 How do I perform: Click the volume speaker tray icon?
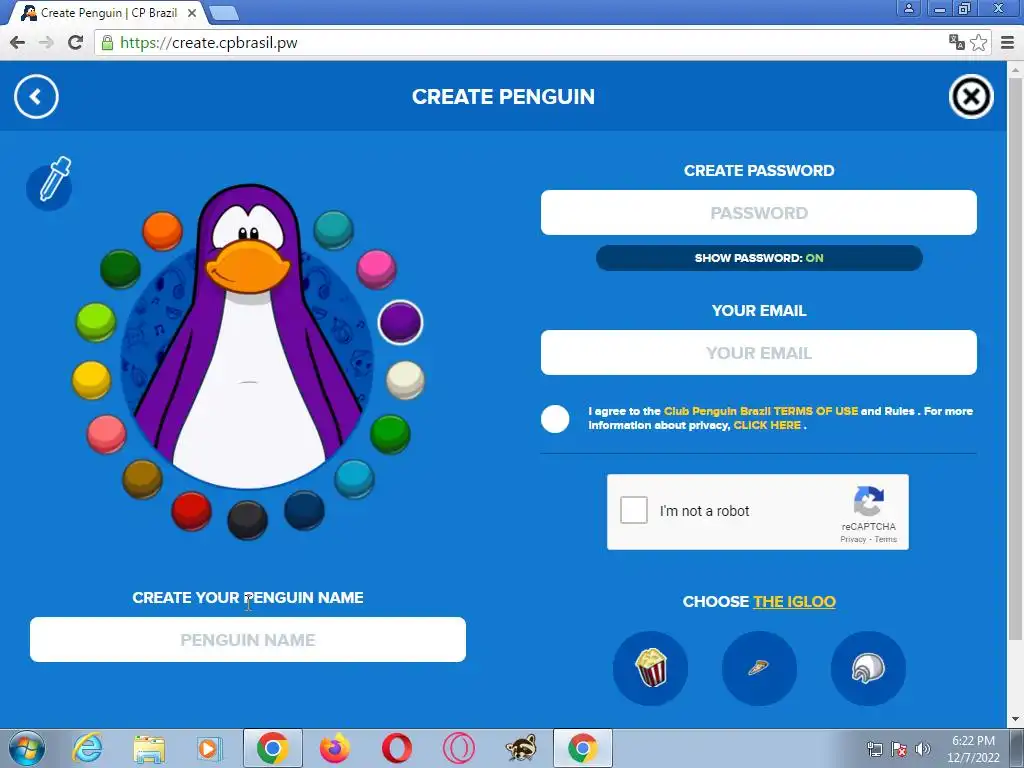923,749
